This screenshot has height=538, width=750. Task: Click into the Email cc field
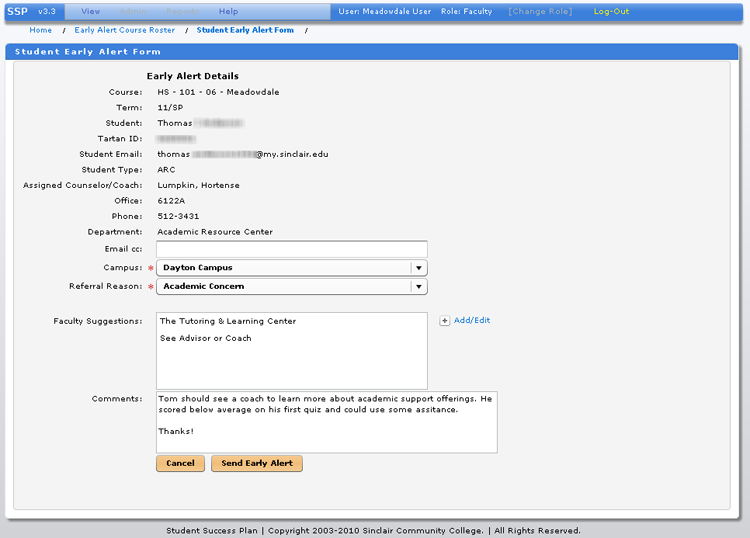[x=291, y=249]
